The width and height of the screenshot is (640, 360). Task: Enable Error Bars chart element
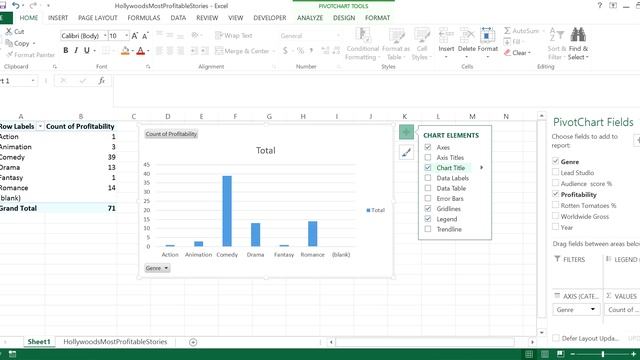point(428,198)
